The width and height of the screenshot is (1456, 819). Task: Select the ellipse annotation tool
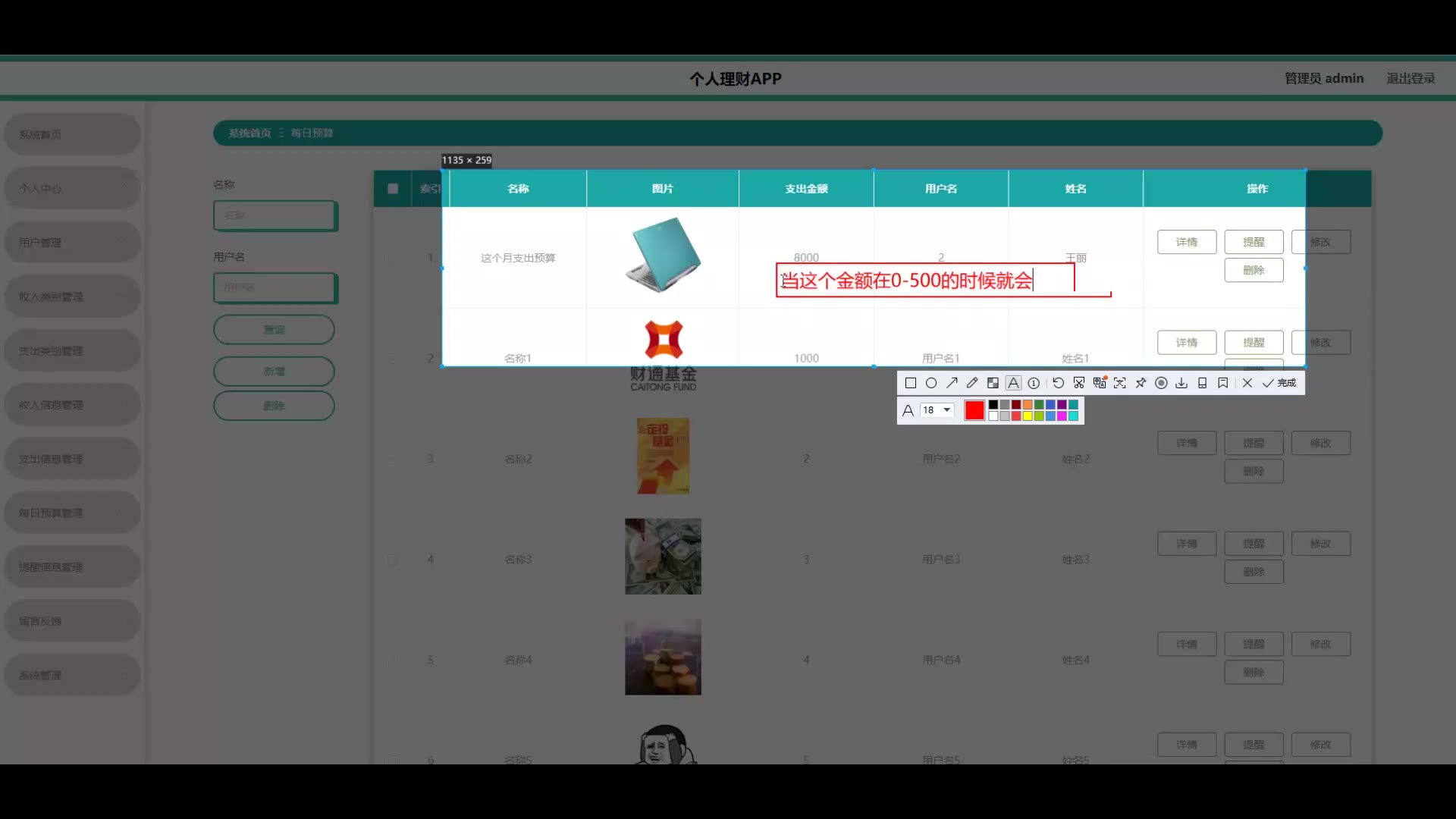[931, 383]
